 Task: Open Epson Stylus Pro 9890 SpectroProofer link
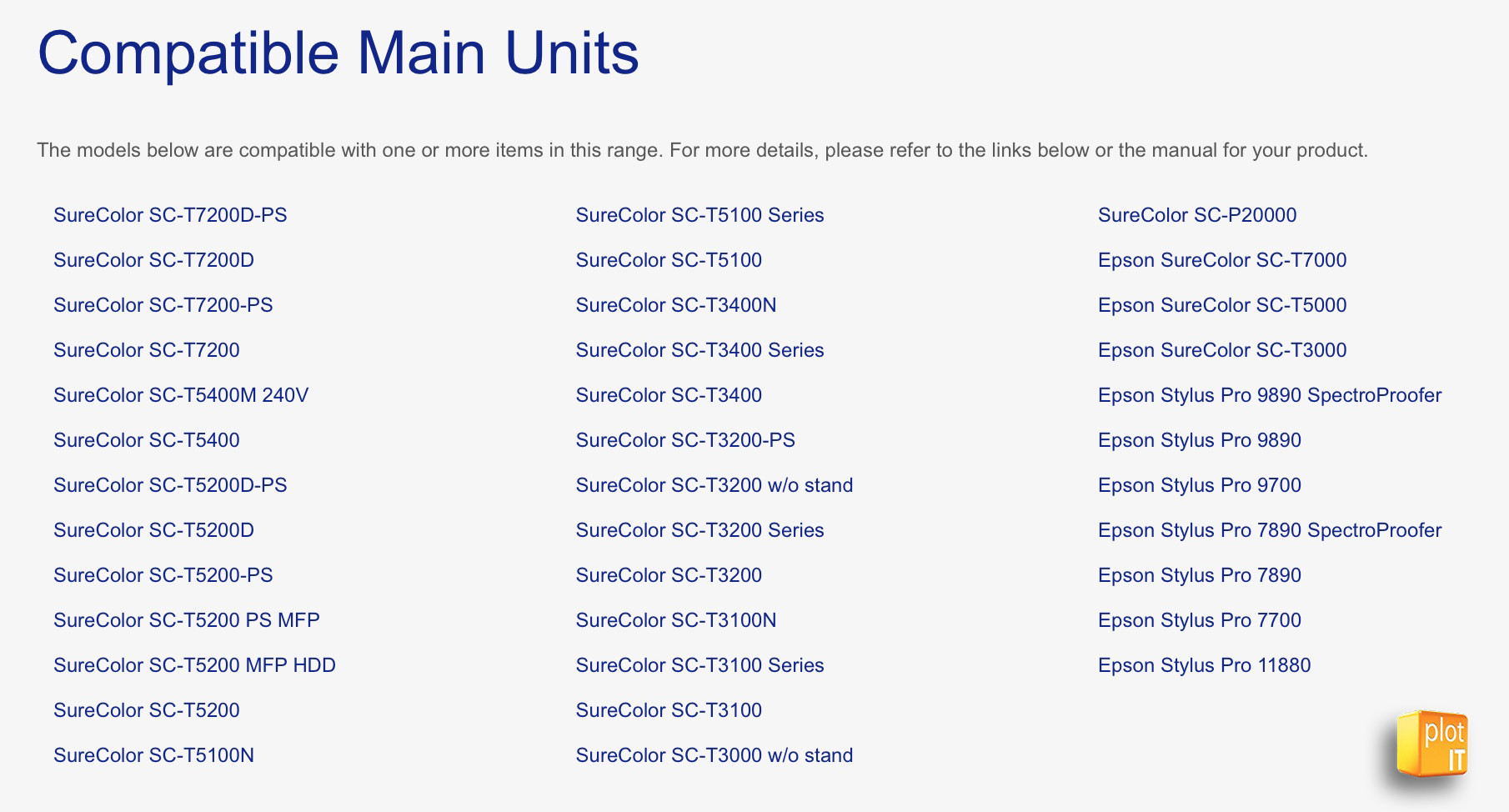1270,395
